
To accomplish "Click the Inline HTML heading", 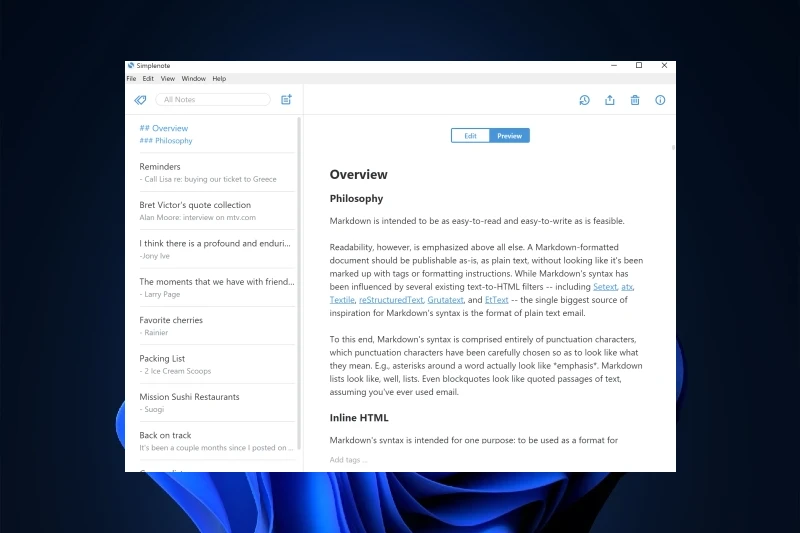I will (x=359, y=418).
